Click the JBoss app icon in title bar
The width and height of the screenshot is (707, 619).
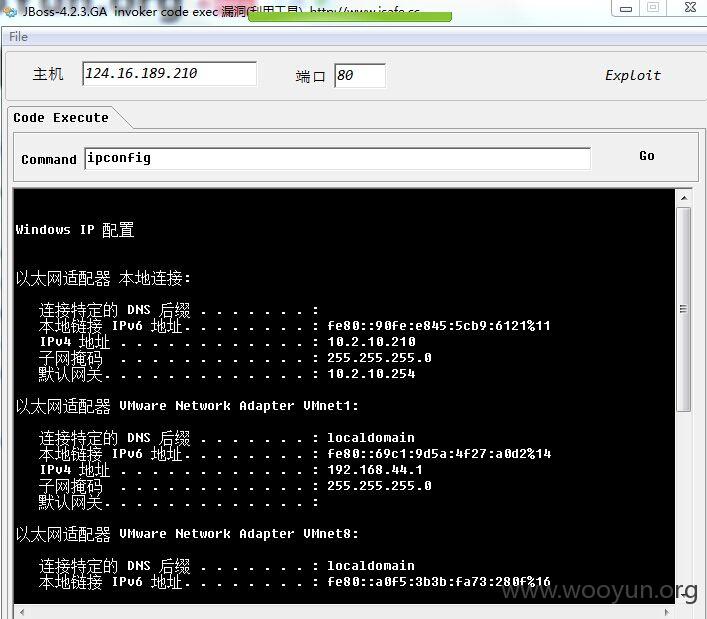click(x=10, y=12)
